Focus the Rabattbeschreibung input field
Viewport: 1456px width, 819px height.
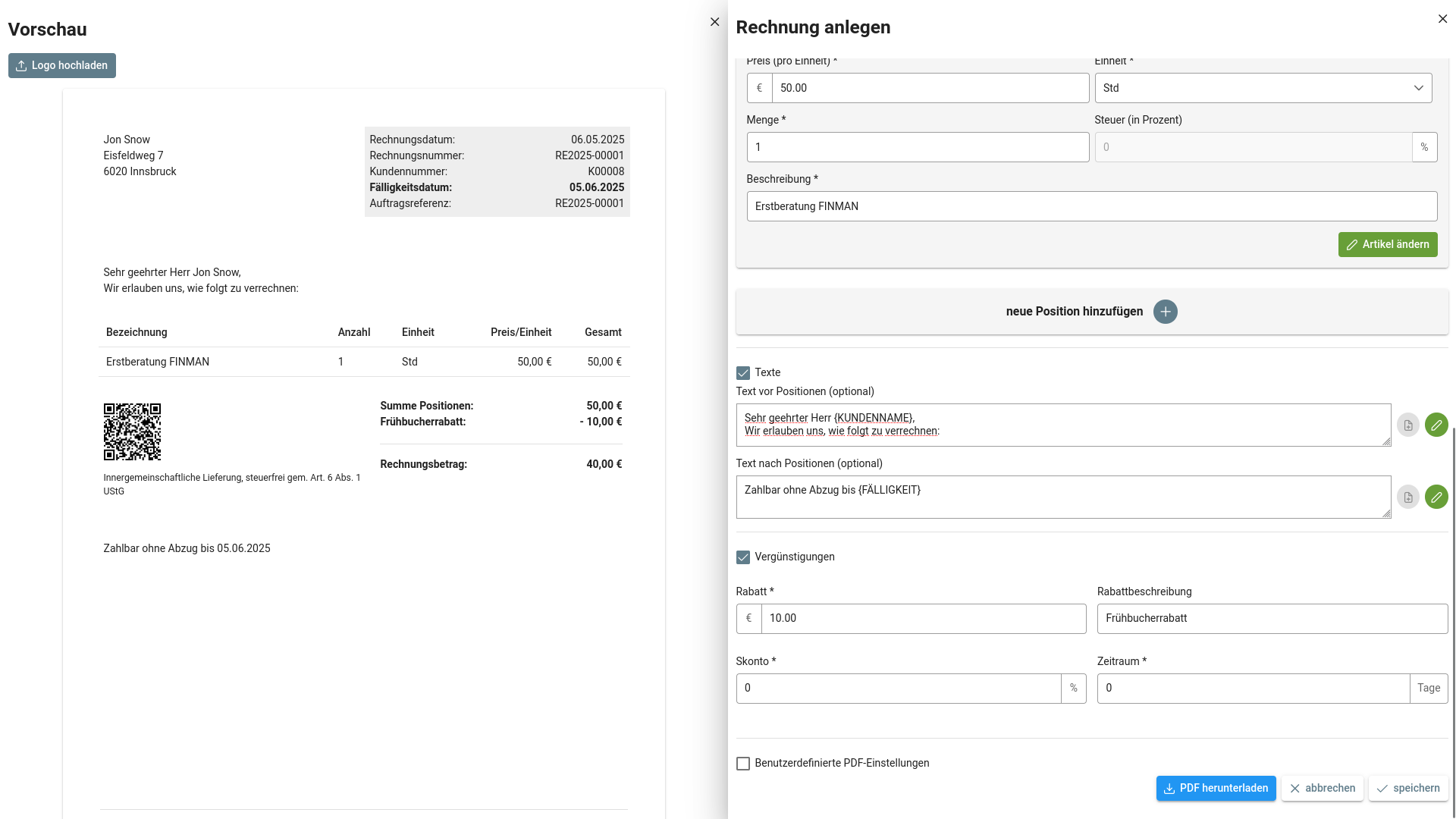click(1272, 618)
